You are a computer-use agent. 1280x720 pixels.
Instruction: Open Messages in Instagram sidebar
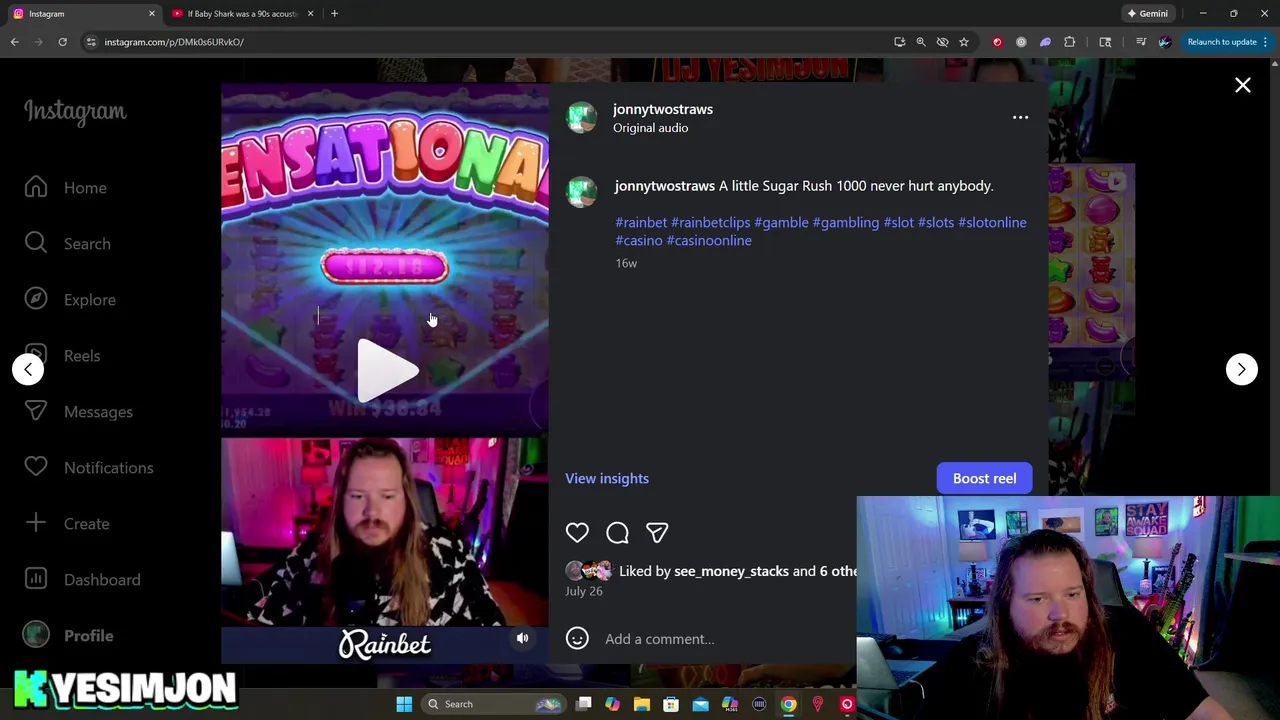coord(78,412)
